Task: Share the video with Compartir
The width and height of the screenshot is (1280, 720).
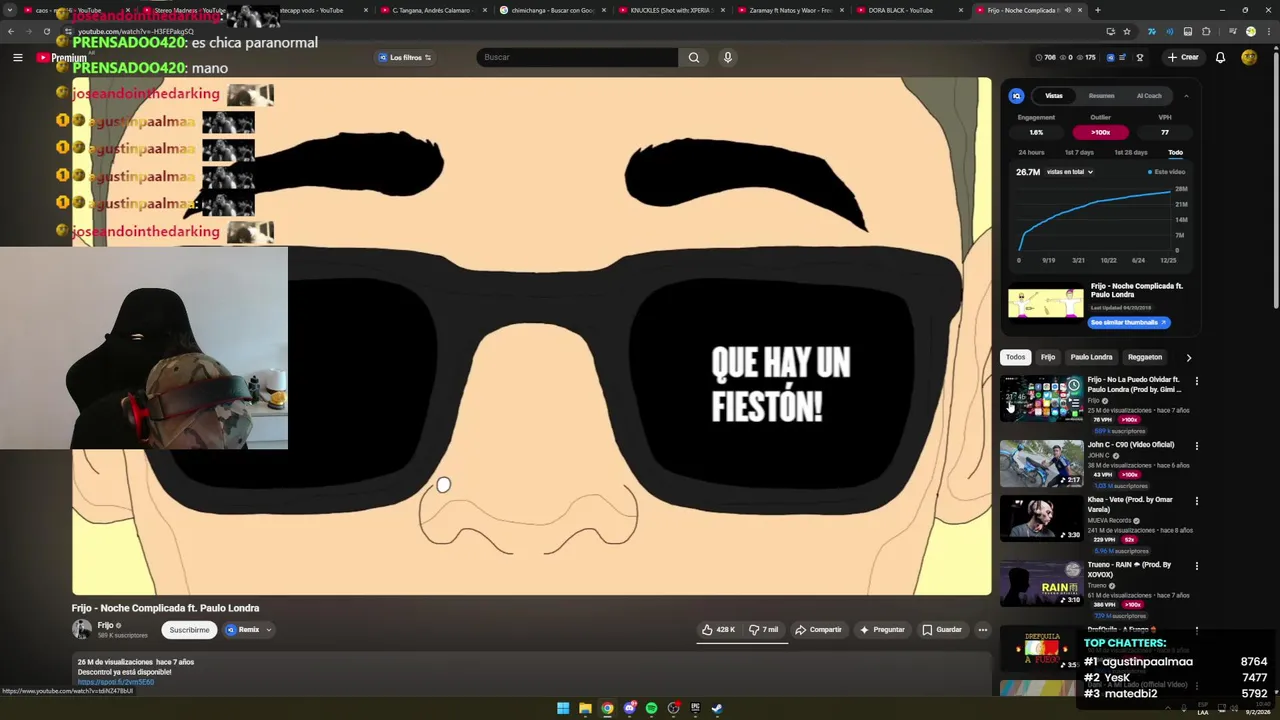Action: [818, 630]
